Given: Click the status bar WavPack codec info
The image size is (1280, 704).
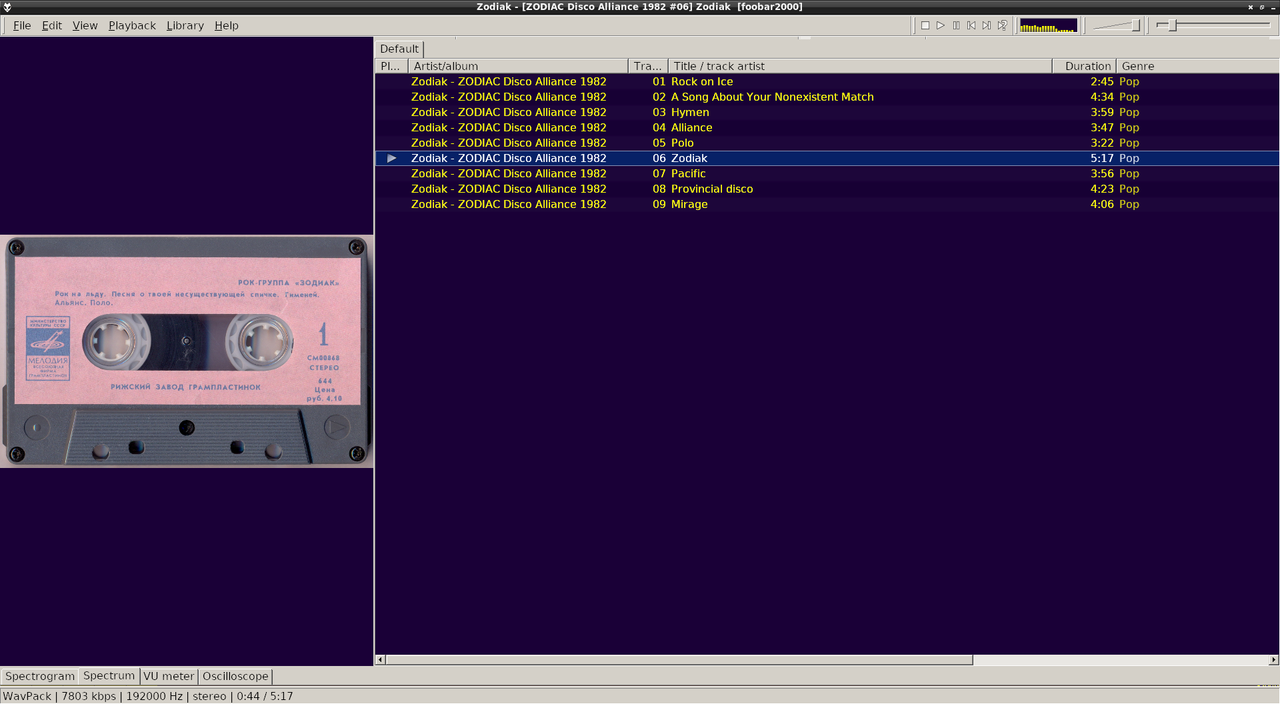Looking at the screenshot, I should coord(27,696).
